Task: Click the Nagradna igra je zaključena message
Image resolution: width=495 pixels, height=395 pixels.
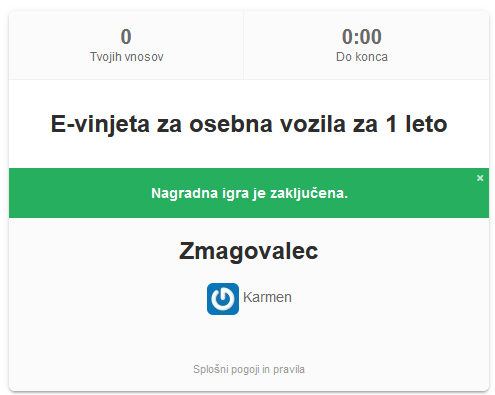Action: (x=249, y=193)
